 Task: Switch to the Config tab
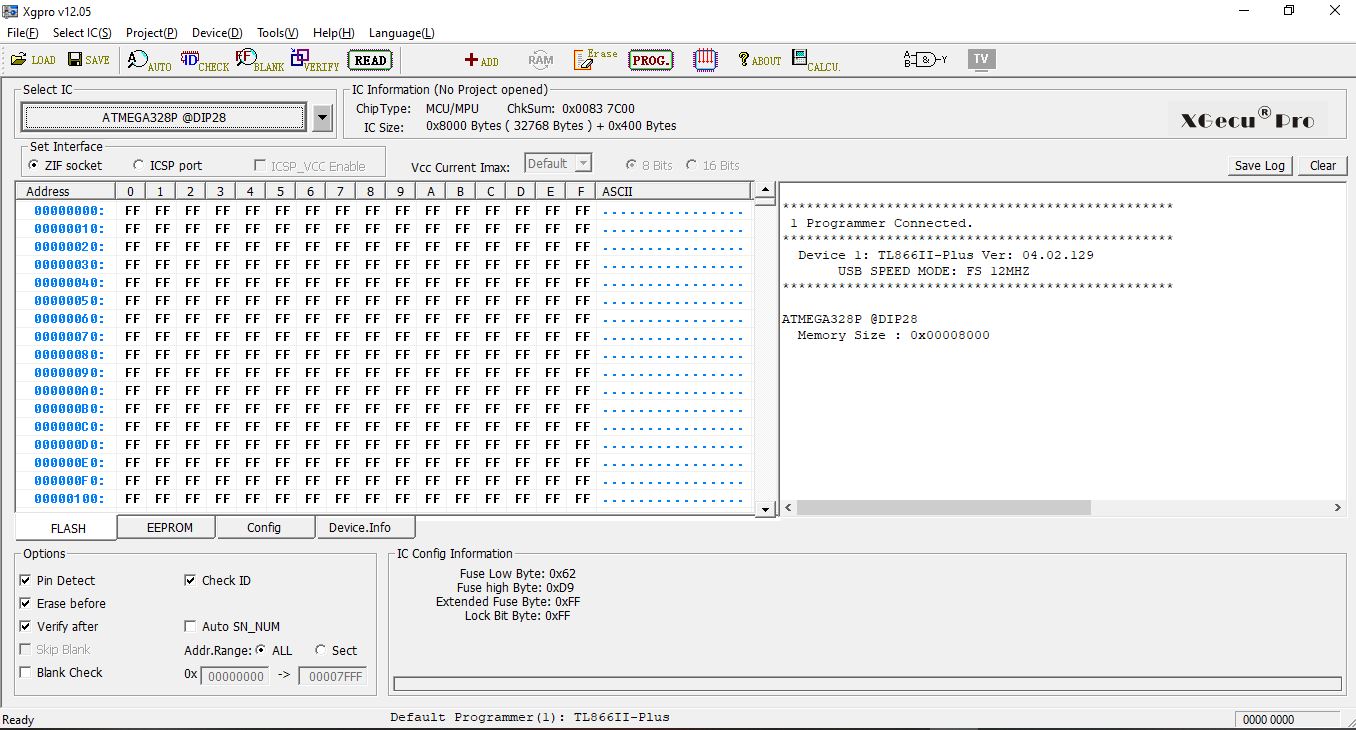(x=264, y=527)
